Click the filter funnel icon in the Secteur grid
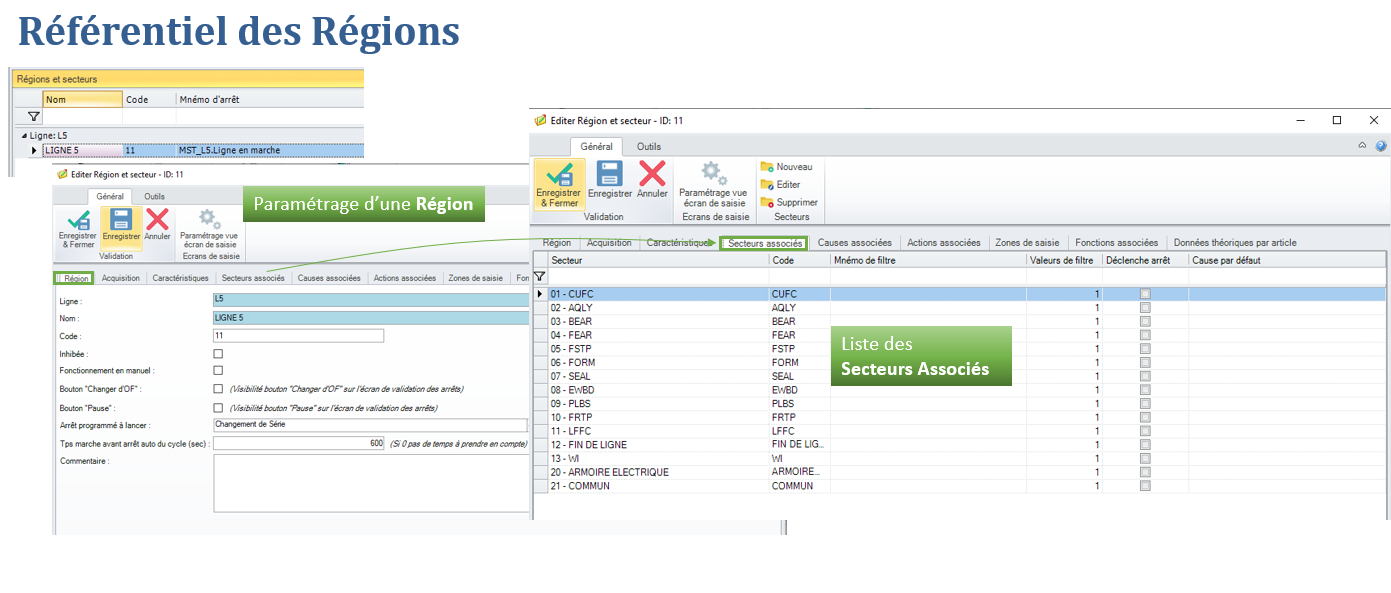Screen dimensions: 1391x593 point(540,276)
